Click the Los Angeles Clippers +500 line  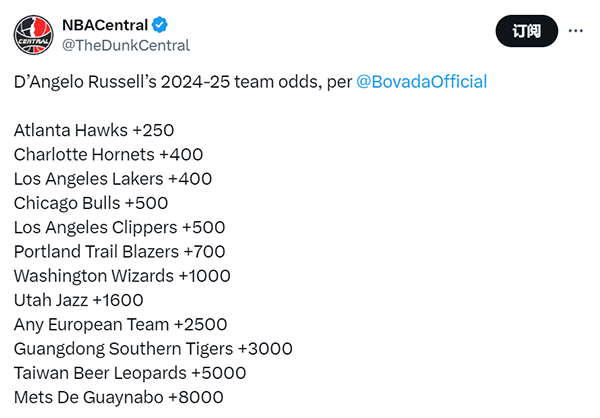point(119,227)
